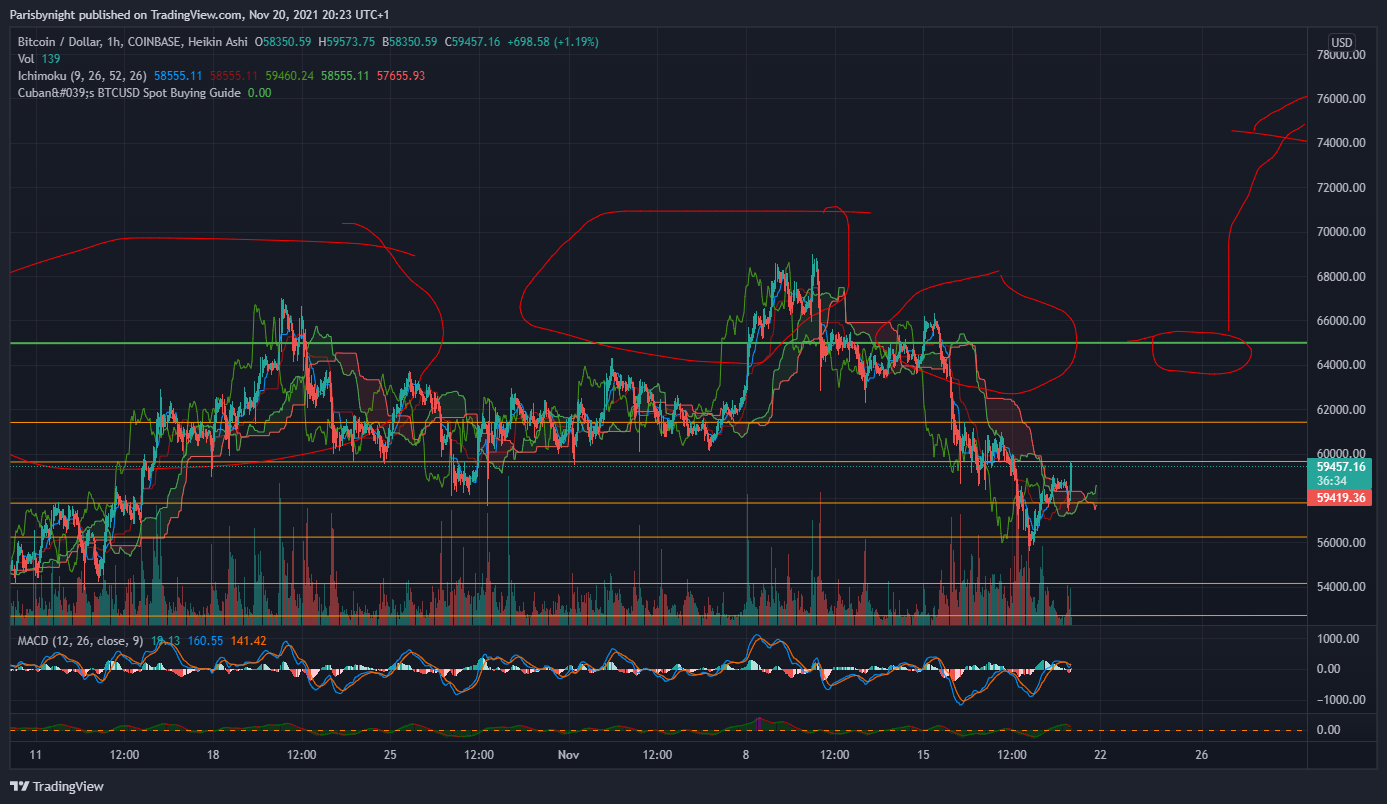The height and width of the screenshot is (804, 1387).
Task: Click the 22 date label on time axis
Action: pyautogui.click(x=1100, y=755)
